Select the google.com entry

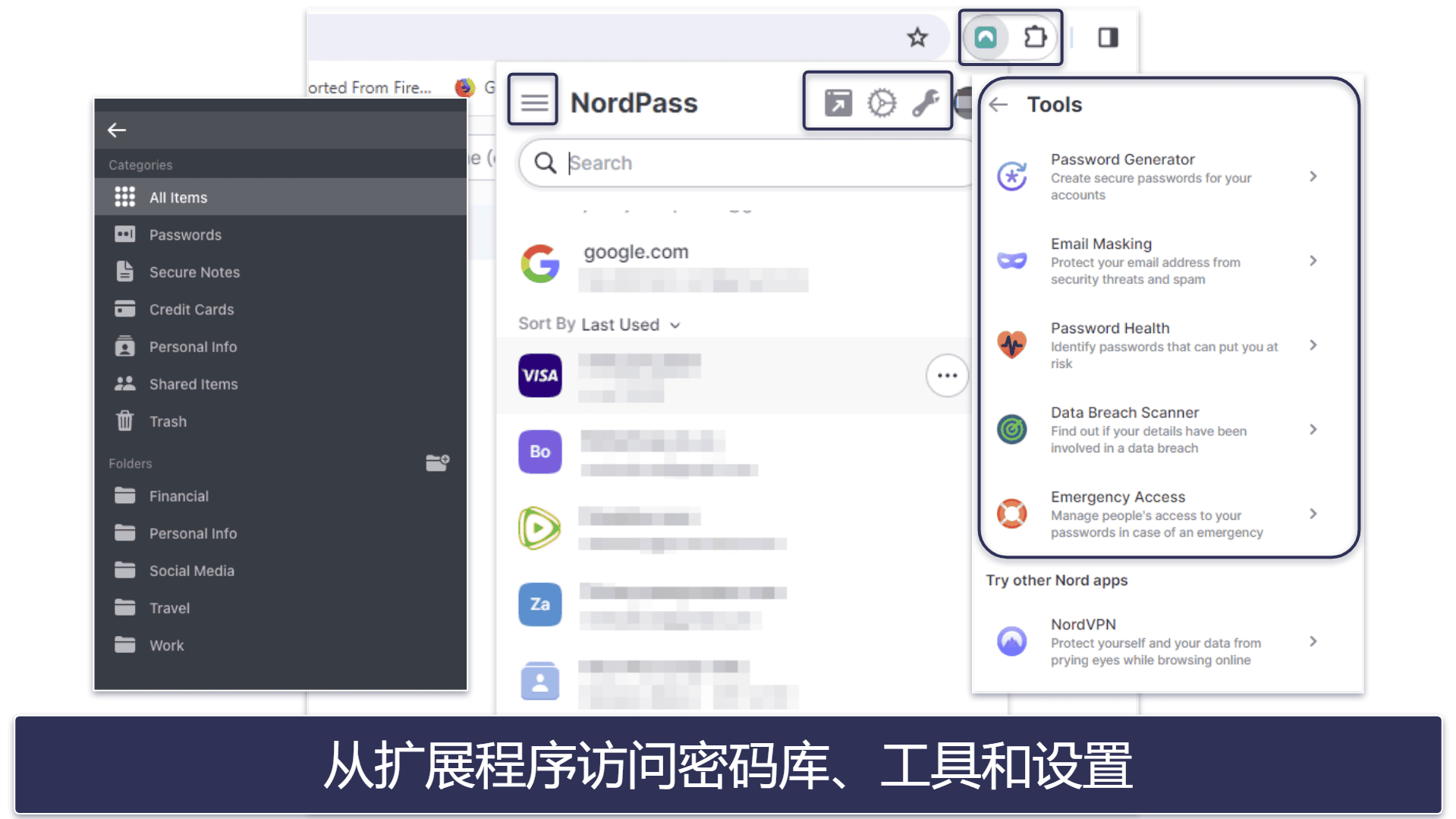(736, 266)
